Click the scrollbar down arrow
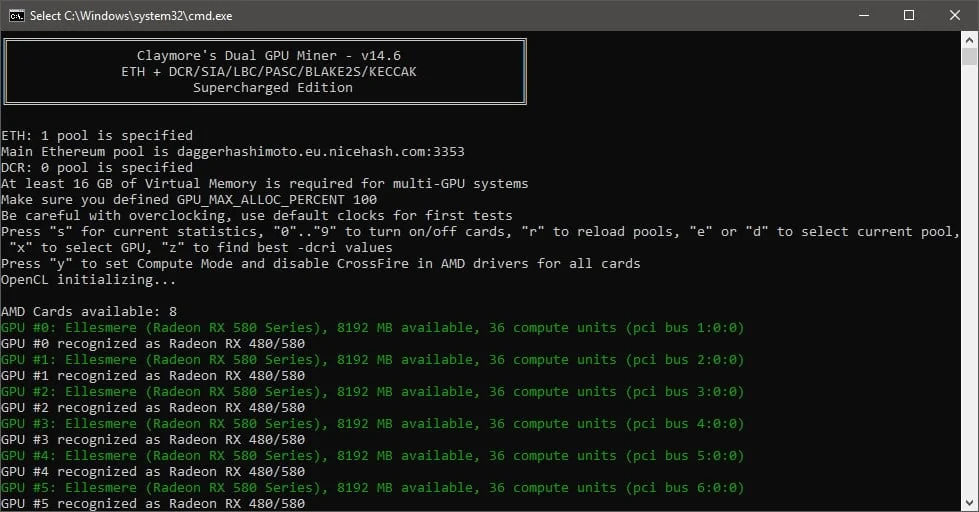 [x=970, y=503]
